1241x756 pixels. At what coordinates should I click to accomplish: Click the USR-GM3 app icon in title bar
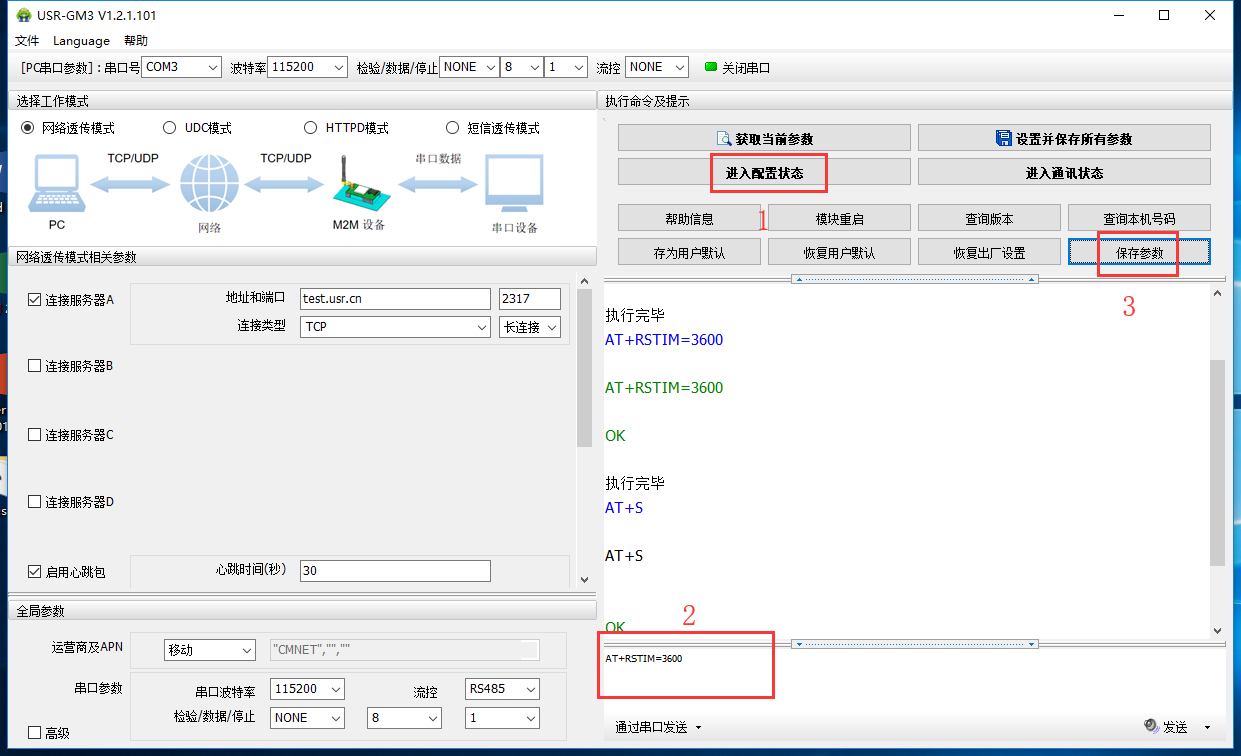point(23,15)
